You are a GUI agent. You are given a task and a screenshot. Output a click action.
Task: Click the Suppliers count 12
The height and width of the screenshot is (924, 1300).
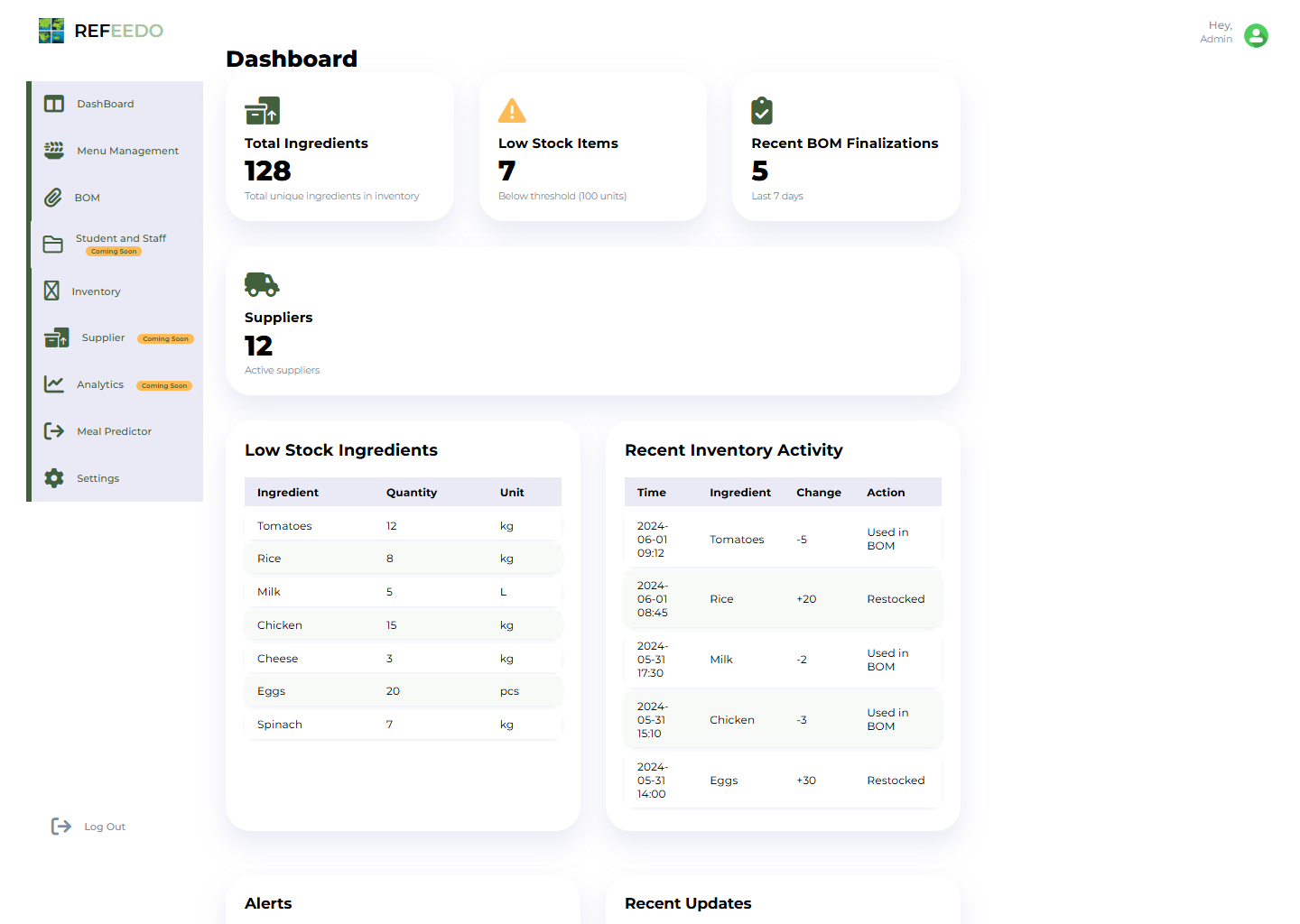click(x=258, y=346)
